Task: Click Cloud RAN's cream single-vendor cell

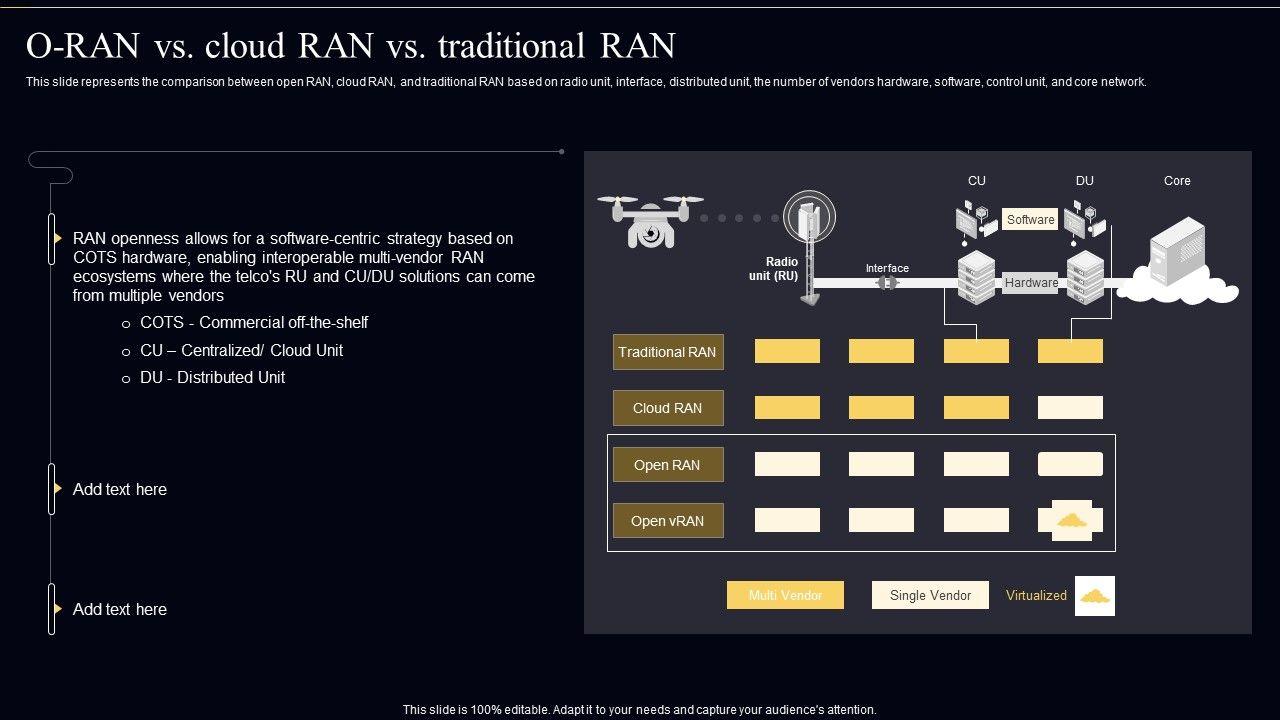Action: [1070, 407]
